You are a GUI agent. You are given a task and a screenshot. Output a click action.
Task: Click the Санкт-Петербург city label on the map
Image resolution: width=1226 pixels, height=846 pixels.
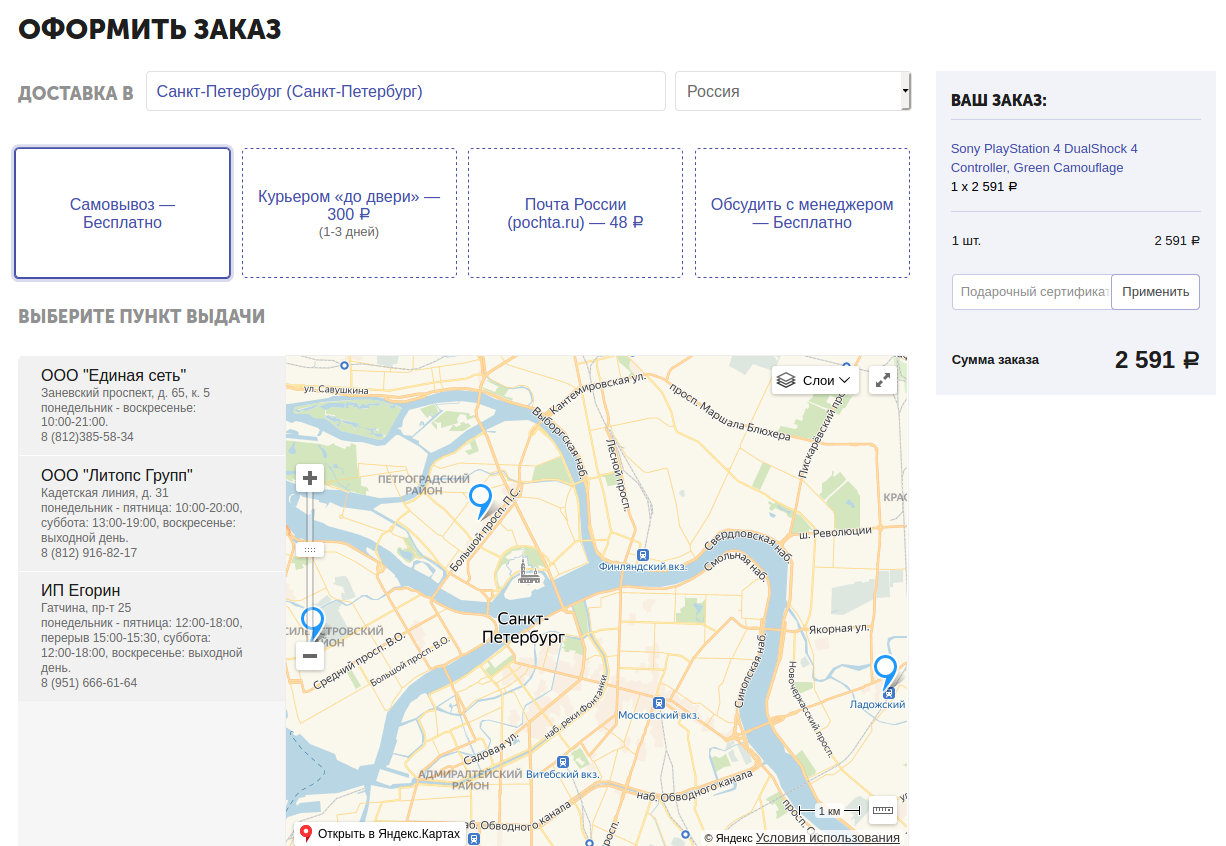pos(523,627)
